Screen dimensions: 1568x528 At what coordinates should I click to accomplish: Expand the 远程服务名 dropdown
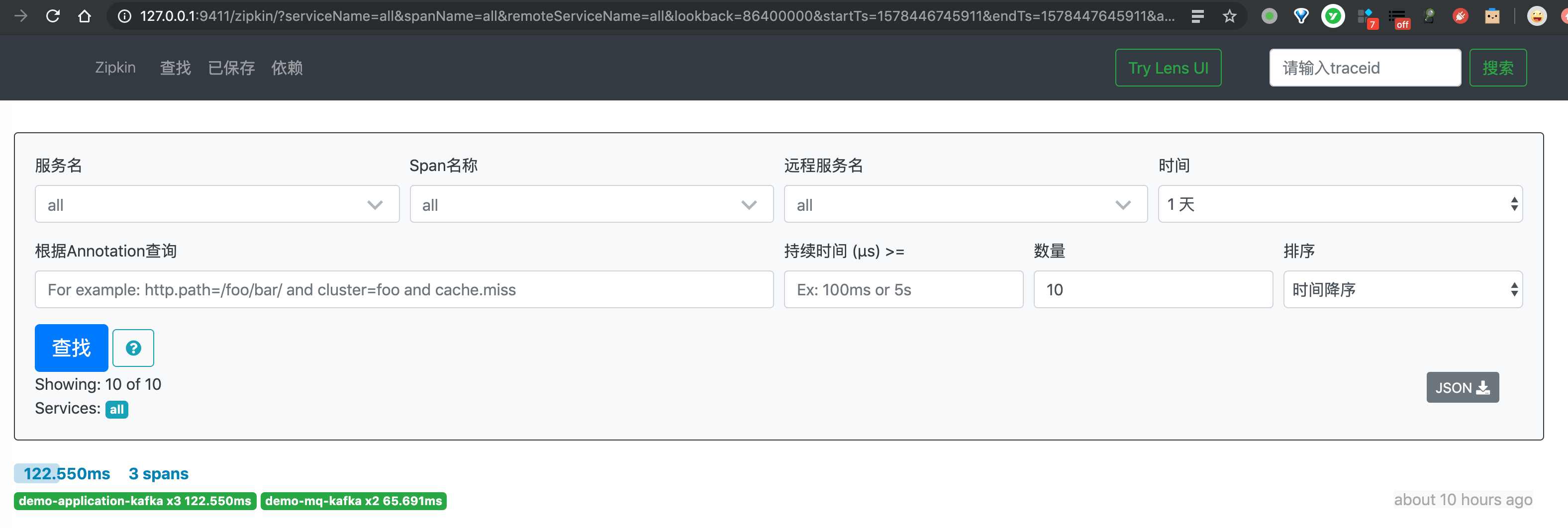[966, 204]
